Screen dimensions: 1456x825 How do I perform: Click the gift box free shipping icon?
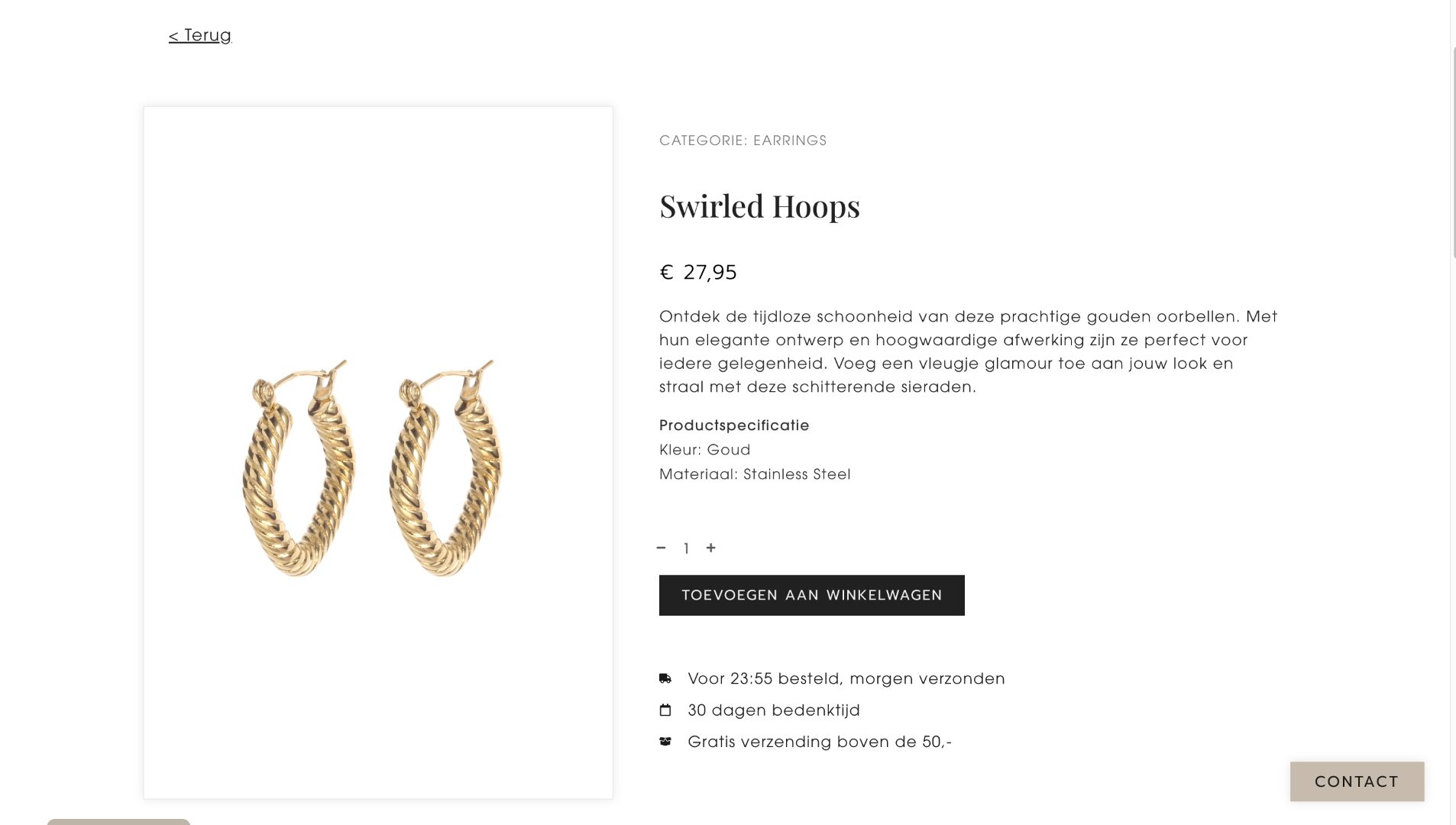pyautogui.click(x=665, y=741)
